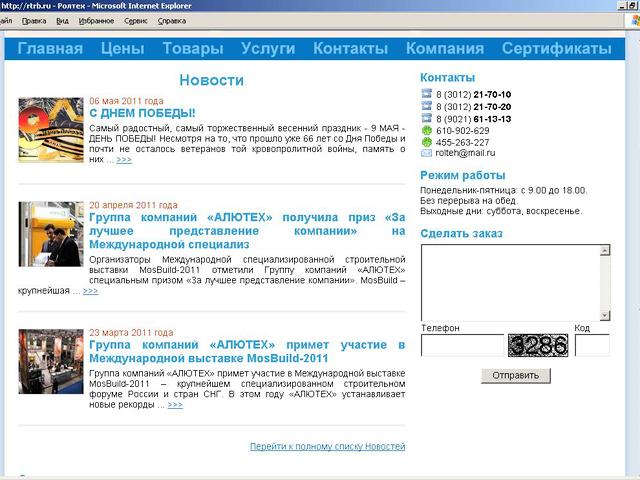
Task: Click the phone icon beside 61-13-13
Action: (427, 118)
